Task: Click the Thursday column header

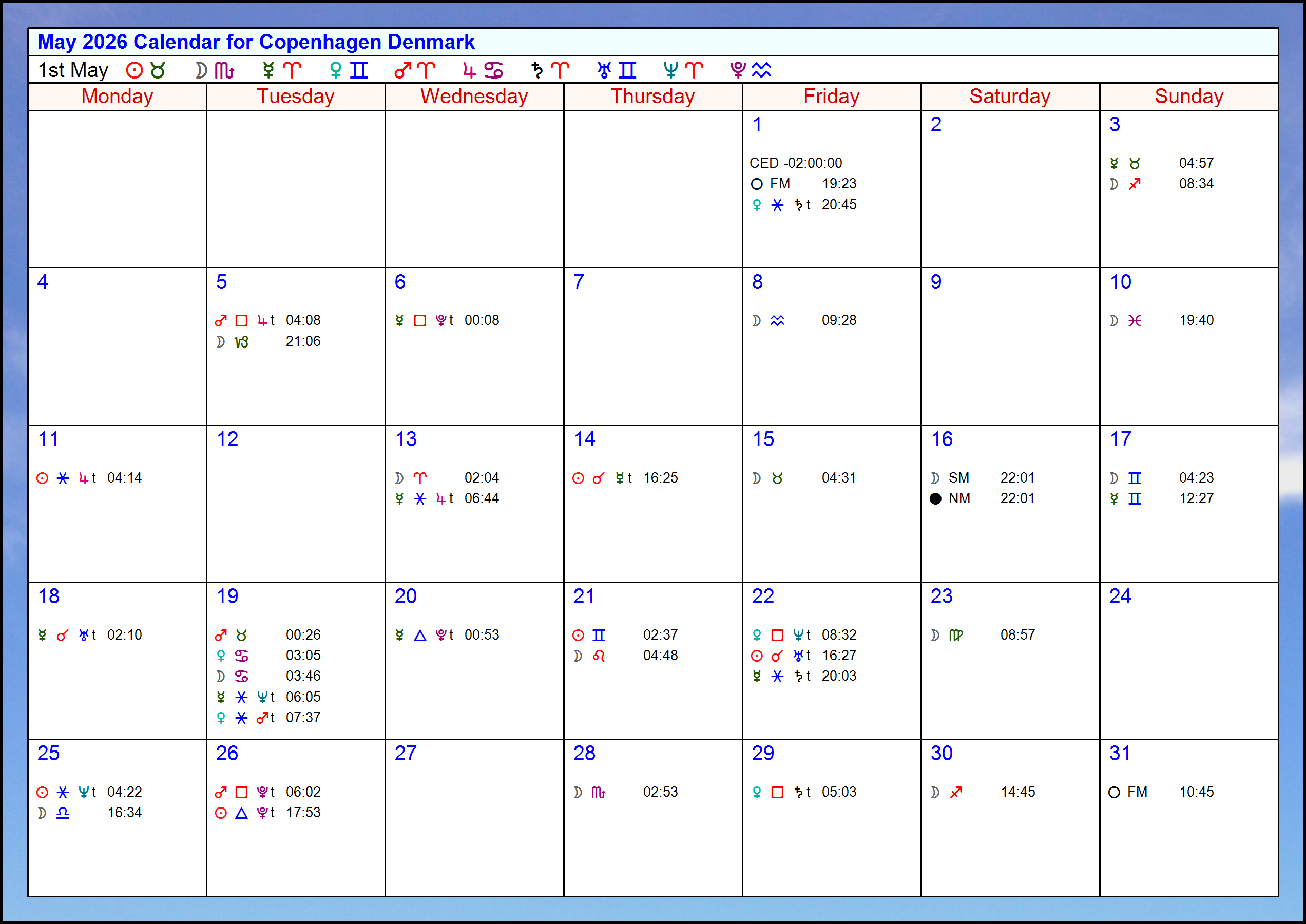Action: (654, 96)
